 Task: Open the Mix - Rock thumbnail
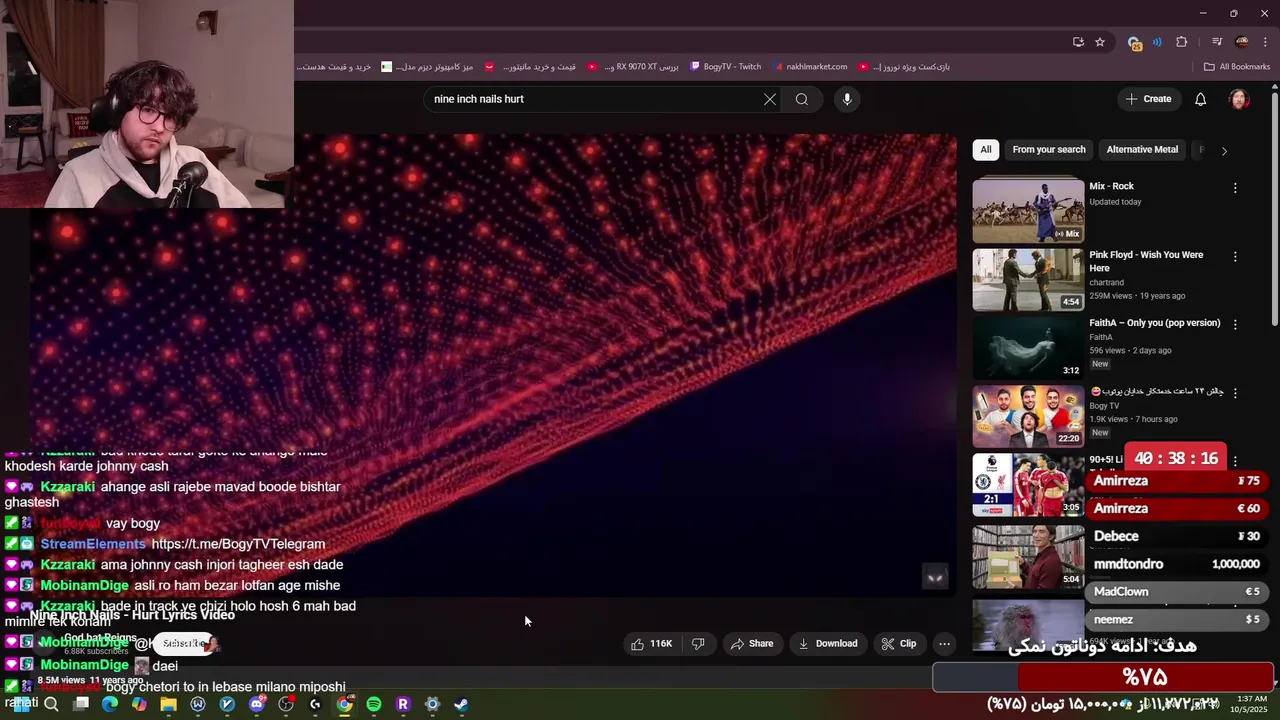coord(1028,211)
